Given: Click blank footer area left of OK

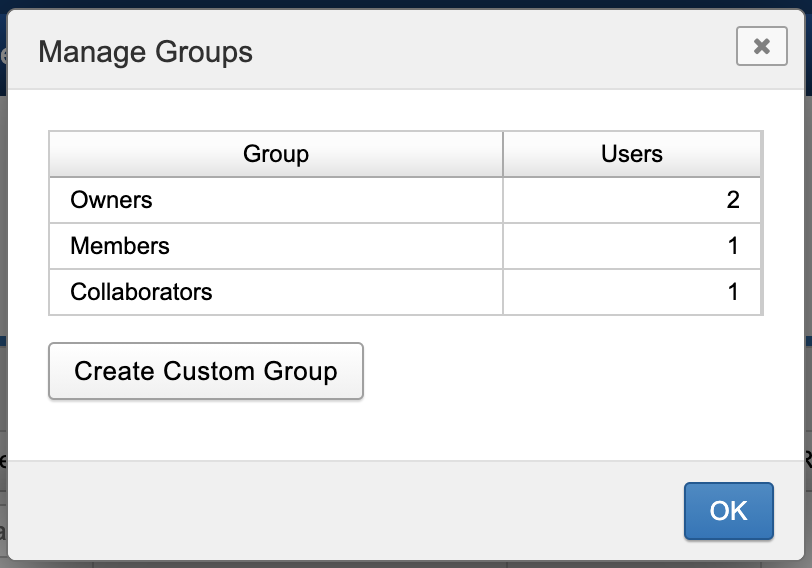Looking at the screenshot, I should coord(350,511).
